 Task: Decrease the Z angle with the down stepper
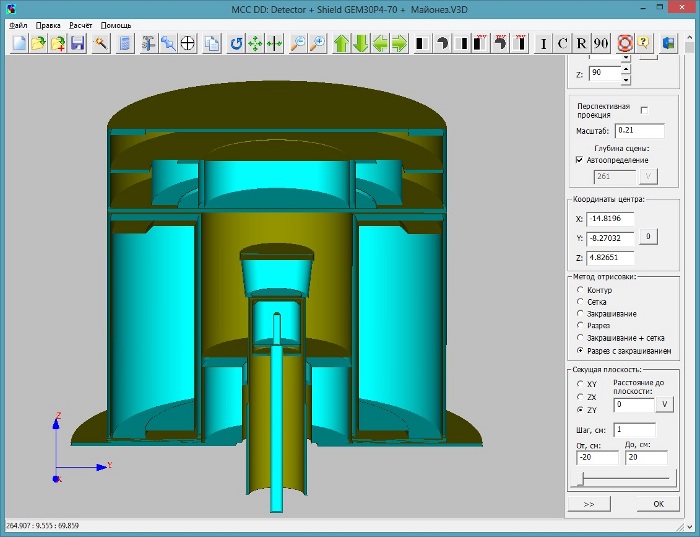[x=626, y=80]
